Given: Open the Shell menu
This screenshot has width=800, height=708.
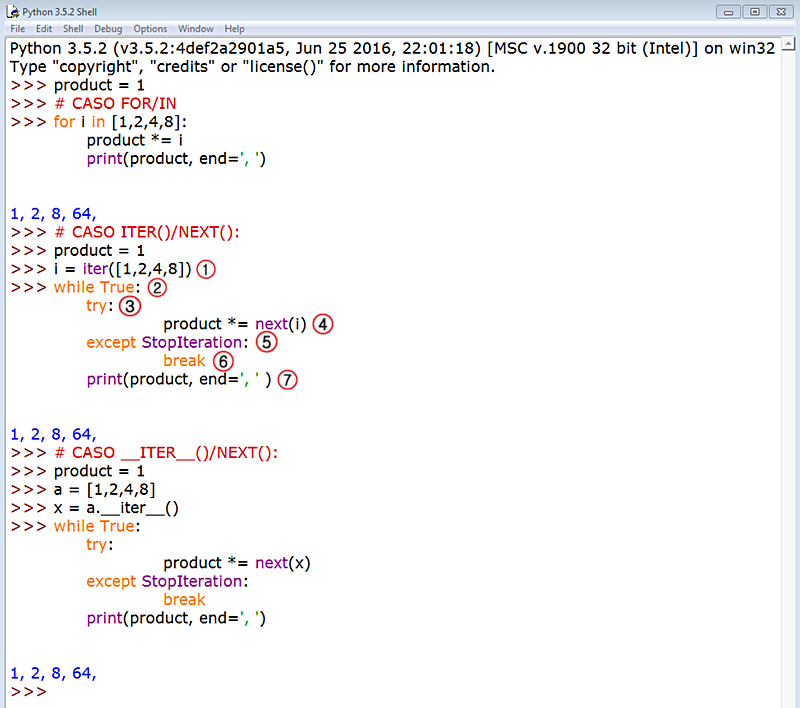Looking at the screenshot, I should tap(73, 29).
